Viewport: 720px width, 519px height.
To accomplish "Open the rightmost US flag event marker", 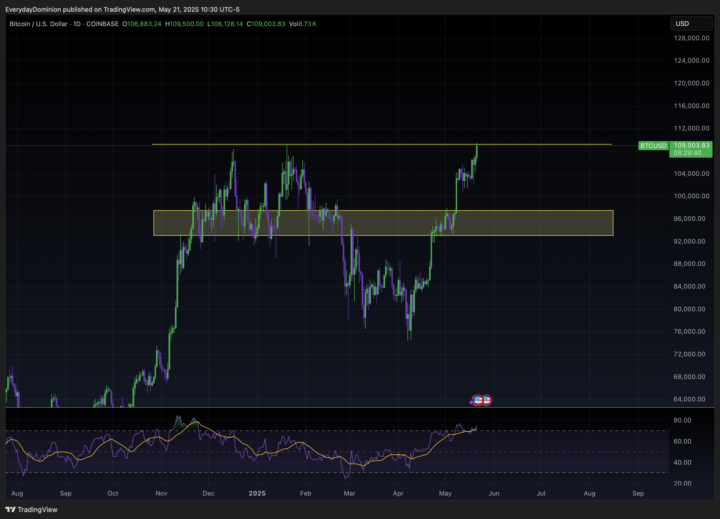I will (486, 400).
